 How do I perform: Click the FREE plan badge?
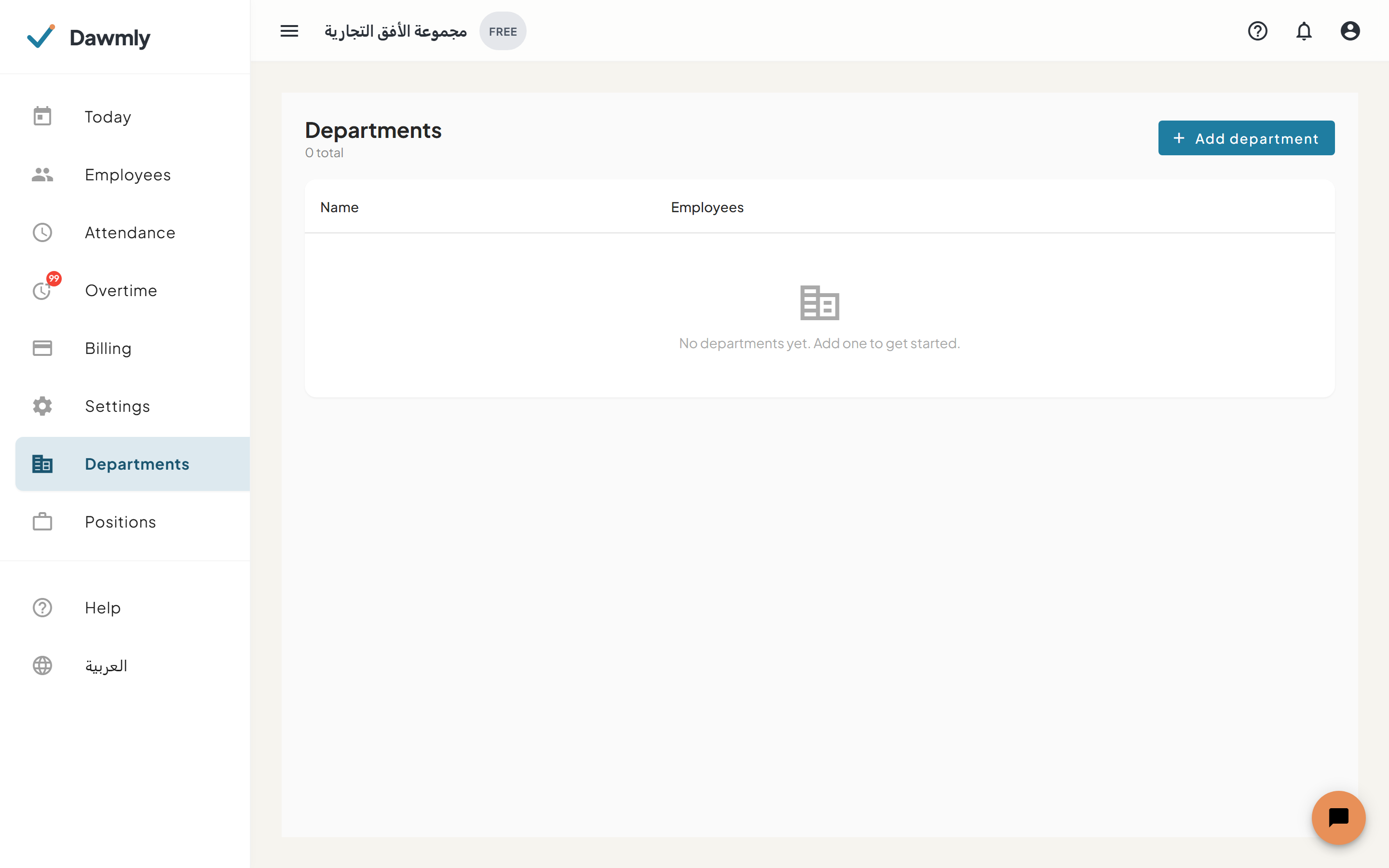point(503,31)
